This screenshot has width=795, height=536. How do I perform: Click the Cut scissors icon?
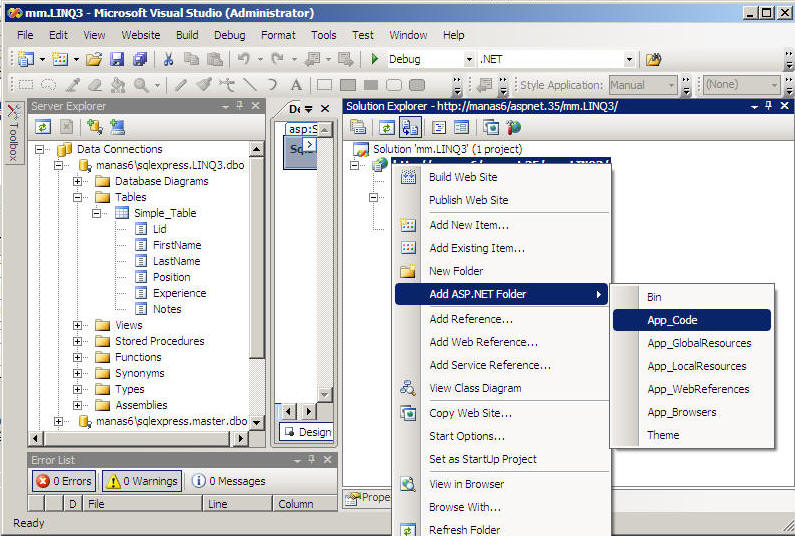168,59
